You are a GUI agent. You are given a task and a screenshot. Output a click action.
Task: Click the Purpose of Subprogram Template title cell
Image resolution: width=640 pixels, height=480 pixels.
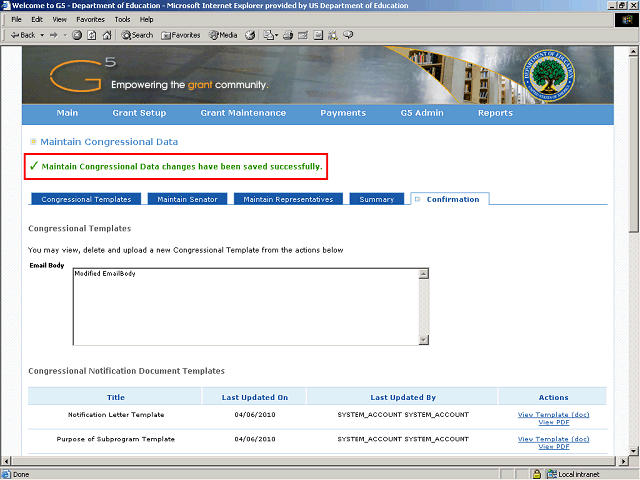(116, 439)
